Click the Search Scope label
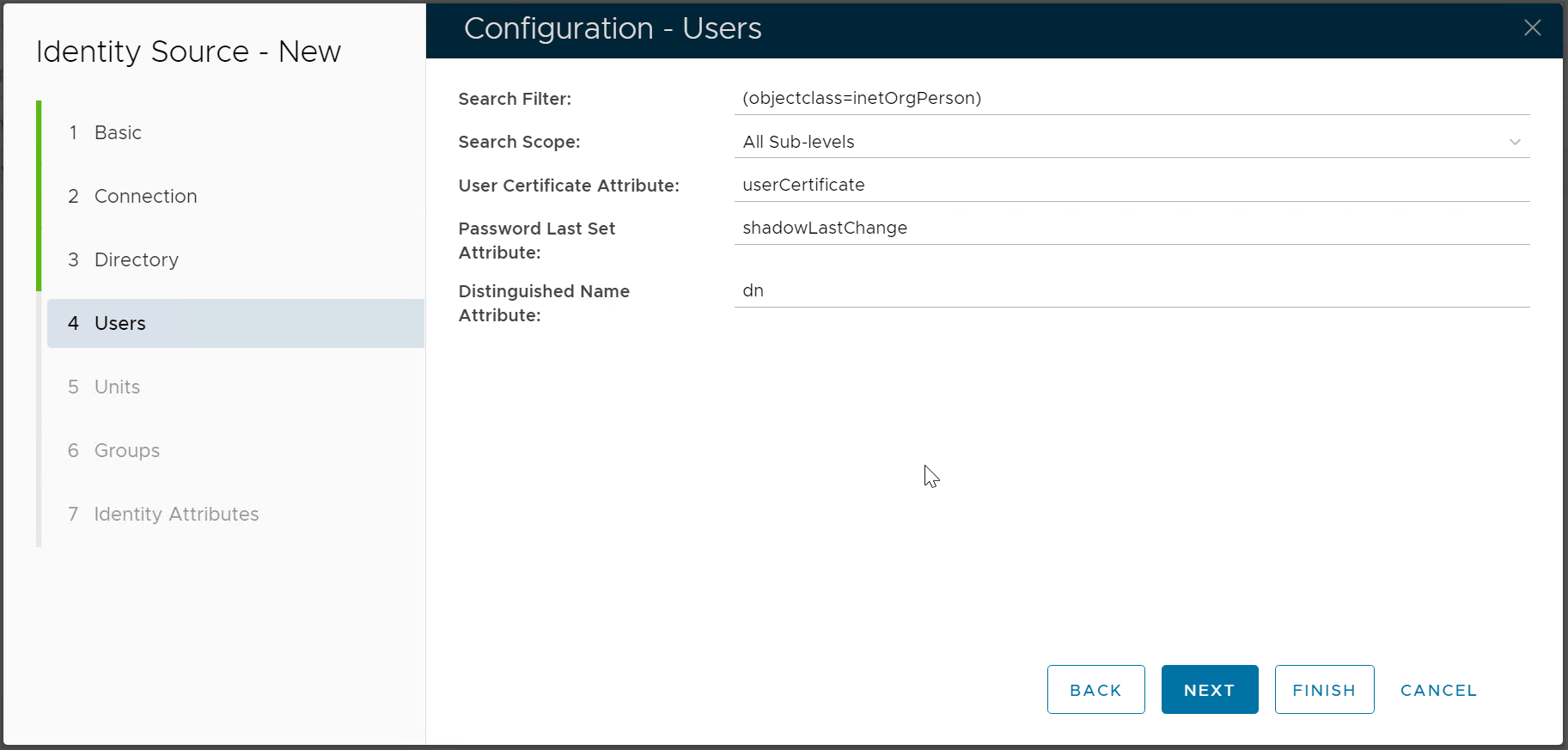The height and width of the screenshot is (750, 1568). point(519,142)
